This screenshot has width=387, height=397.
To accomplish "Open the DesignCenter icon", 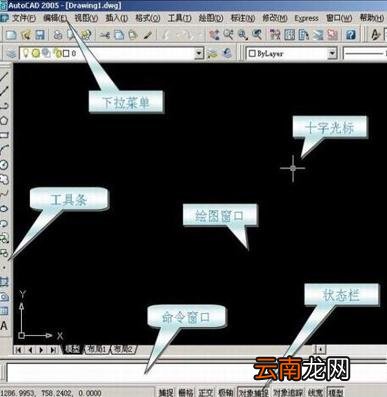I will (289, 35).
